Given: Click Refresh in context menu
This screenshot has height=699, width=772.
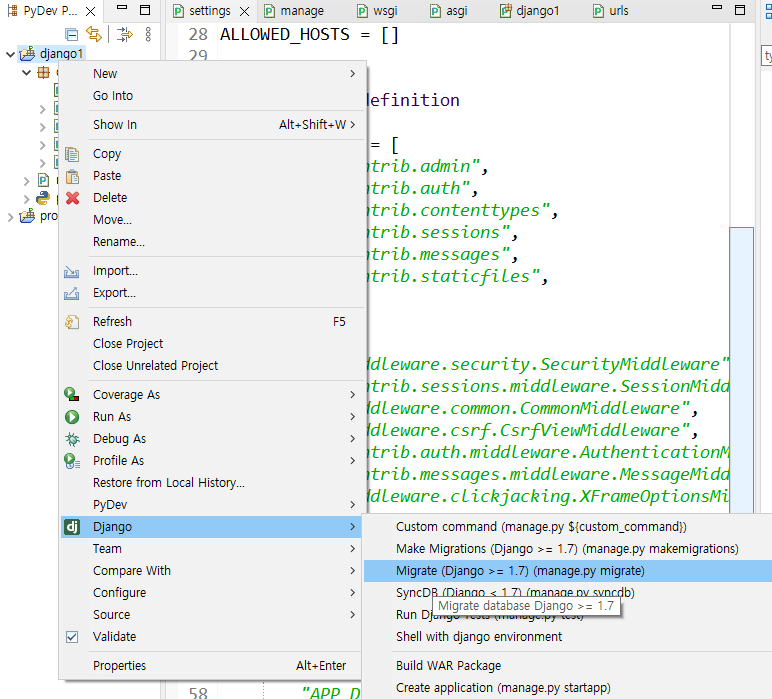Looking at the screenshot, I should pos(213,321).
